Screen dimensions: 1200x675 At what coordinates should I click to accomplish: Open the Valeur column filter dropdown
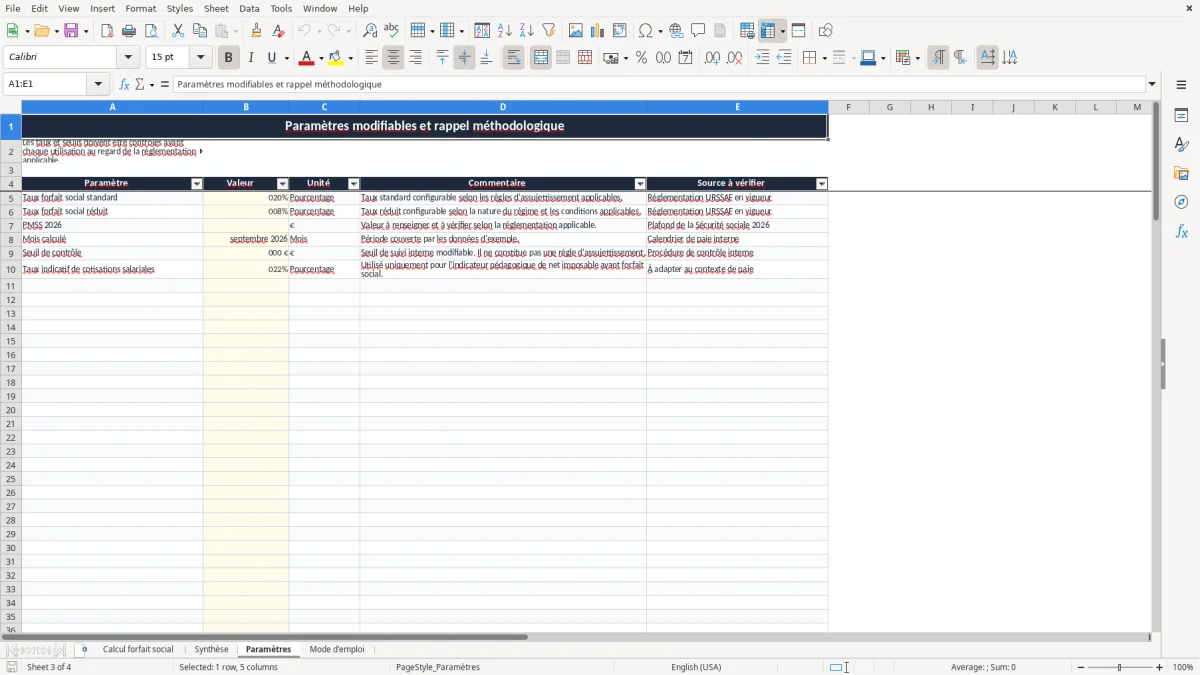point(282,184)
